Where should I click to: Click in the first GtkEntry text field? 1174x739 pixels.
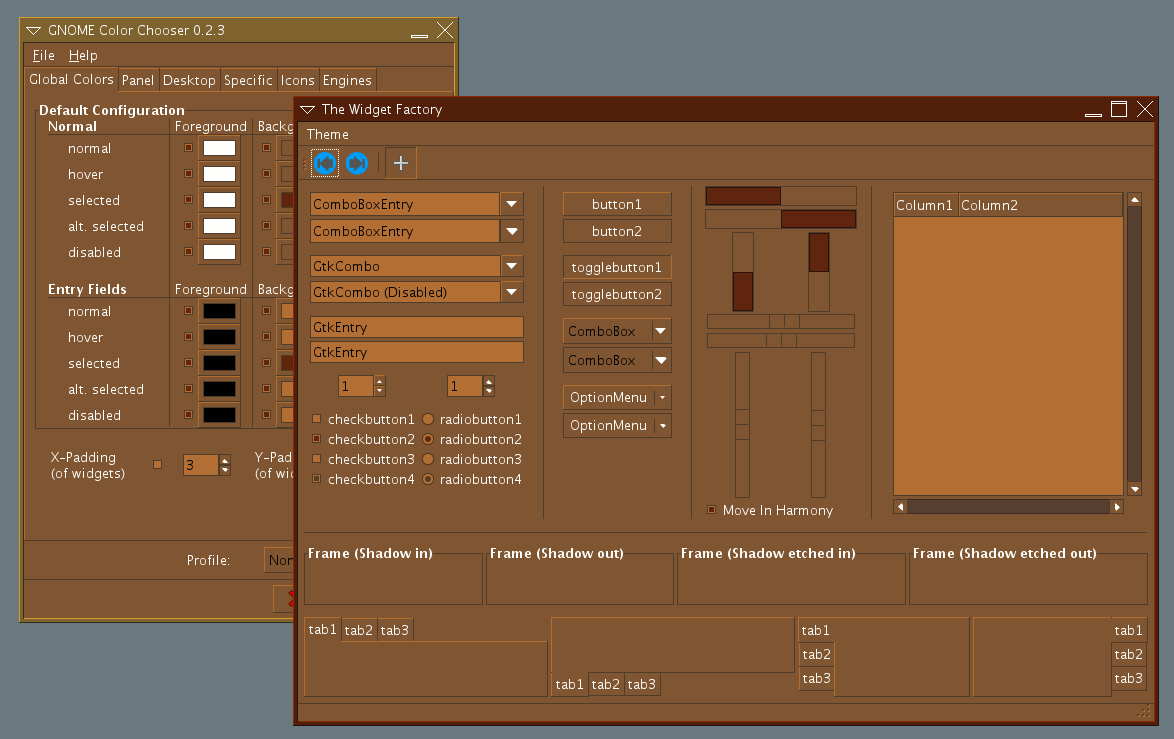pyautogui.click(x=417, y=327)
